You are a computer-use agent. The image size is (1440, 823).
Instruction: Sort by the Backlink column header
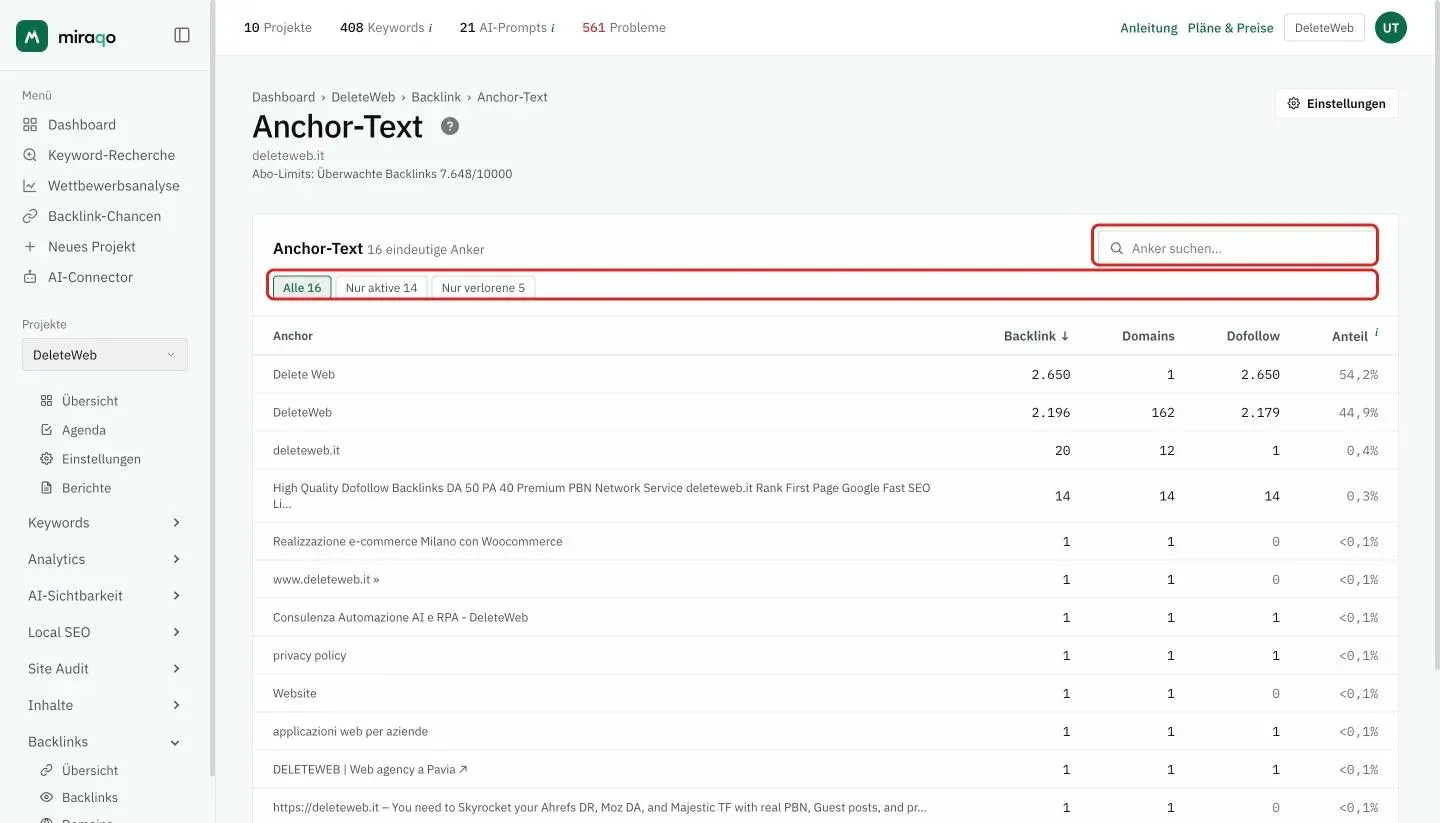(1037, 336)
